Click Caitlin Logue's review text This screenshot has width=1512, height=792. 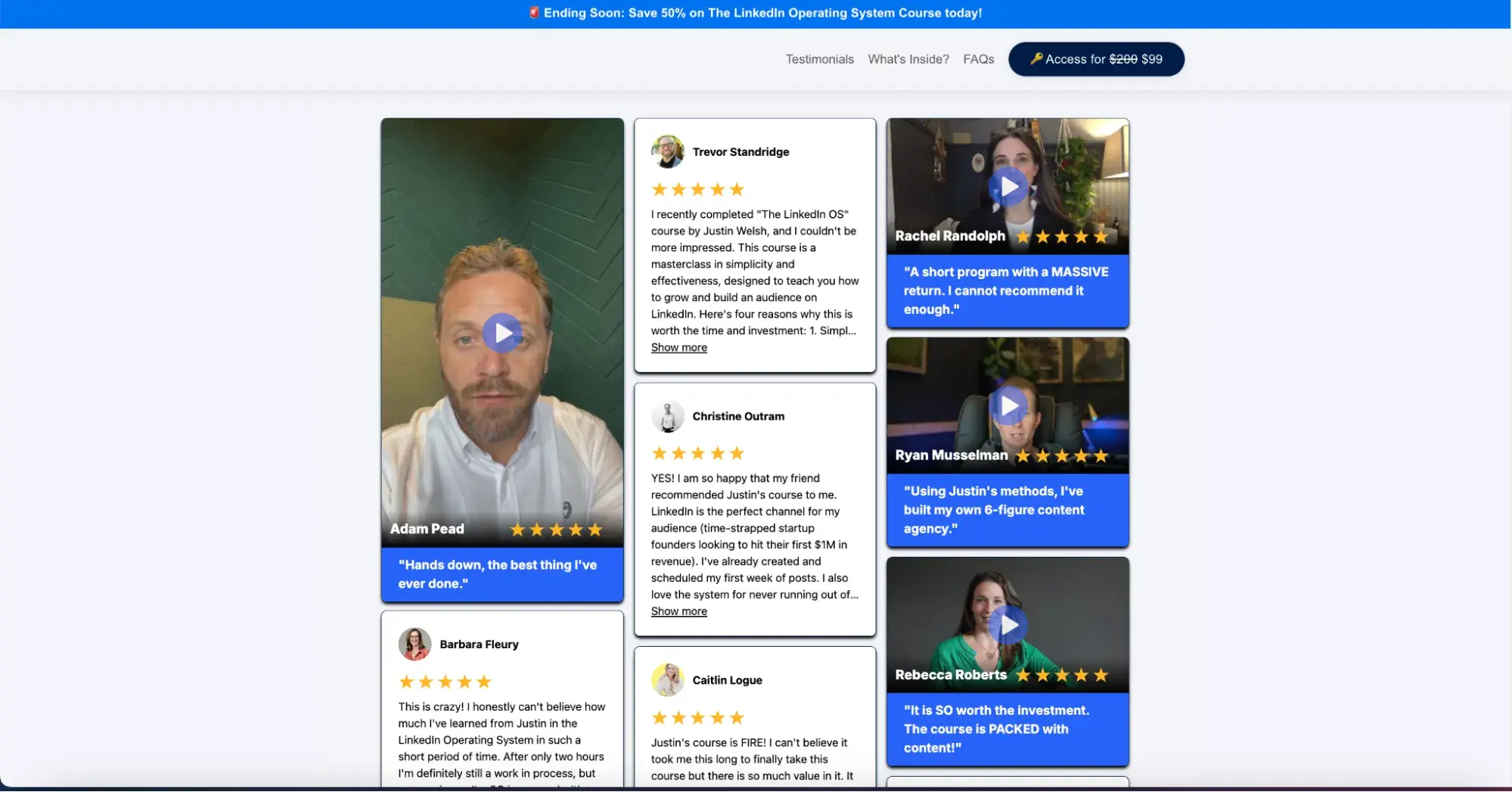pos(752,760)
